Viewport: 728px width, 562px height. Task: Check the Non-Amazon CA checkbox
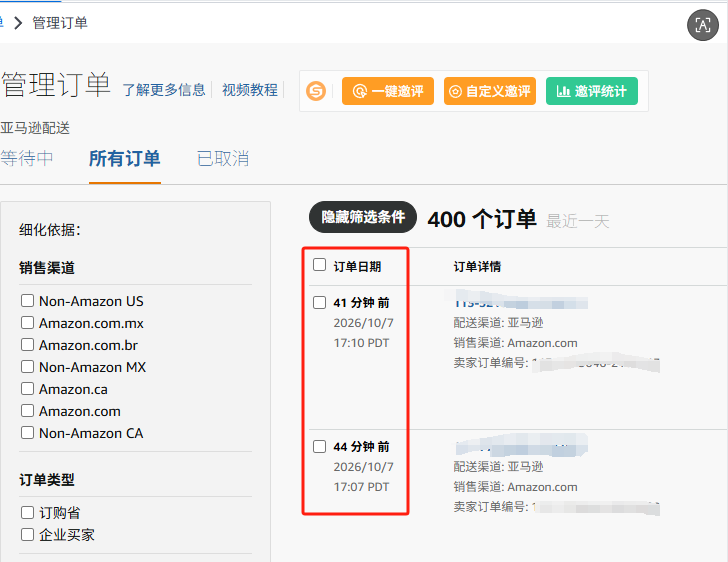pyautogui.click(x=27, y=432)
